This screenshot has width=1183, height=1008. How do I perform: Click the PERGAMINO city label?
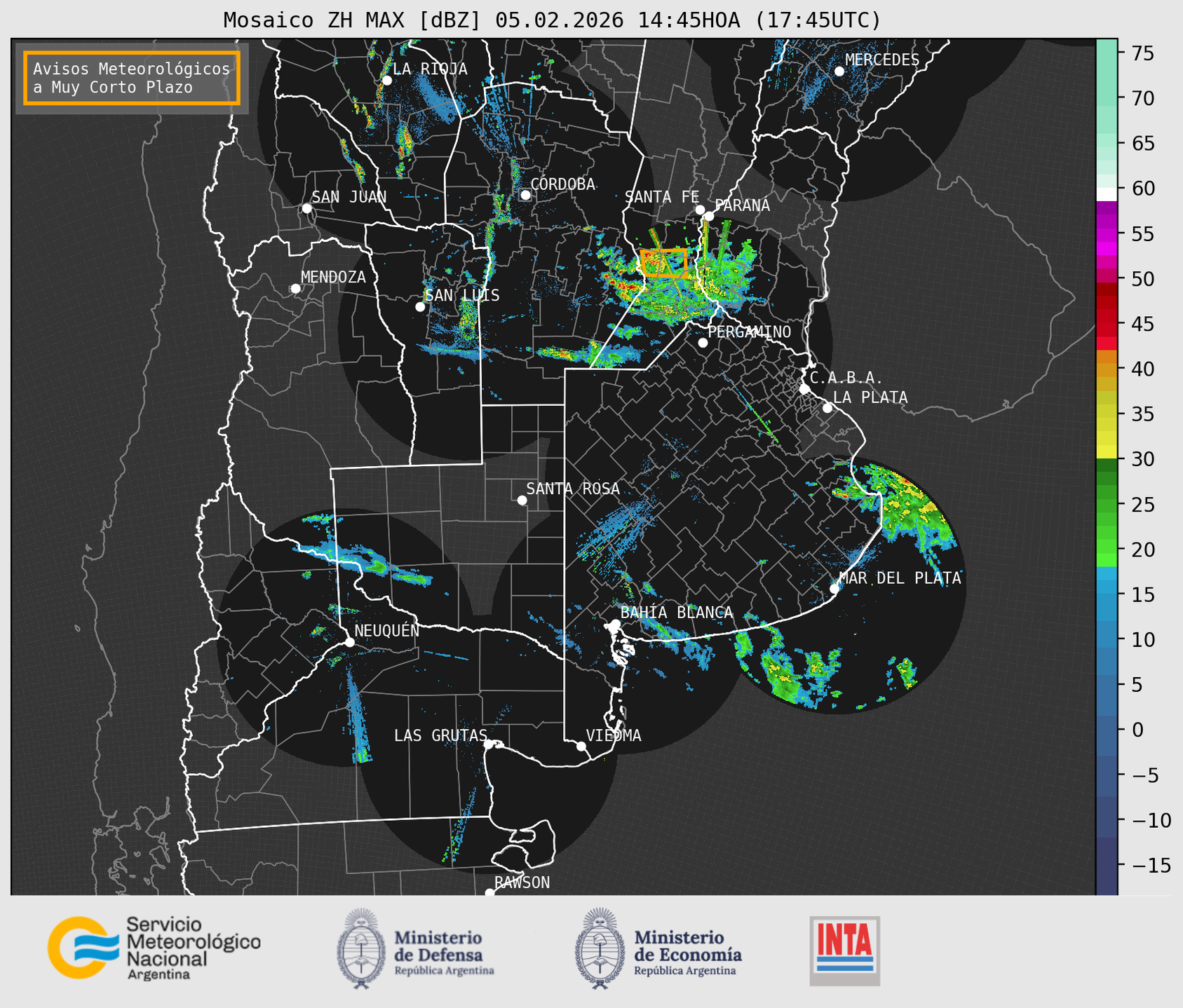[750, 332]
